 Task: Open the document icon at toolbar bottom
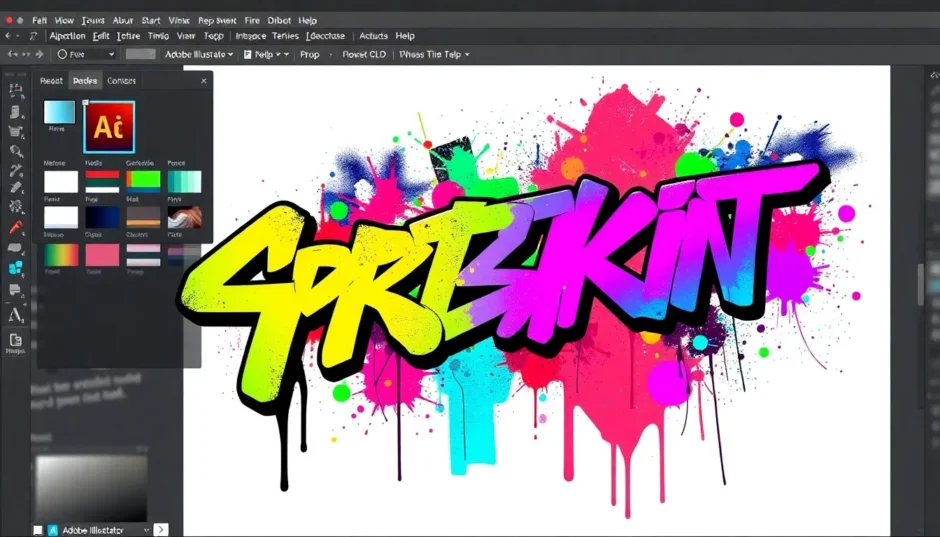16,341
